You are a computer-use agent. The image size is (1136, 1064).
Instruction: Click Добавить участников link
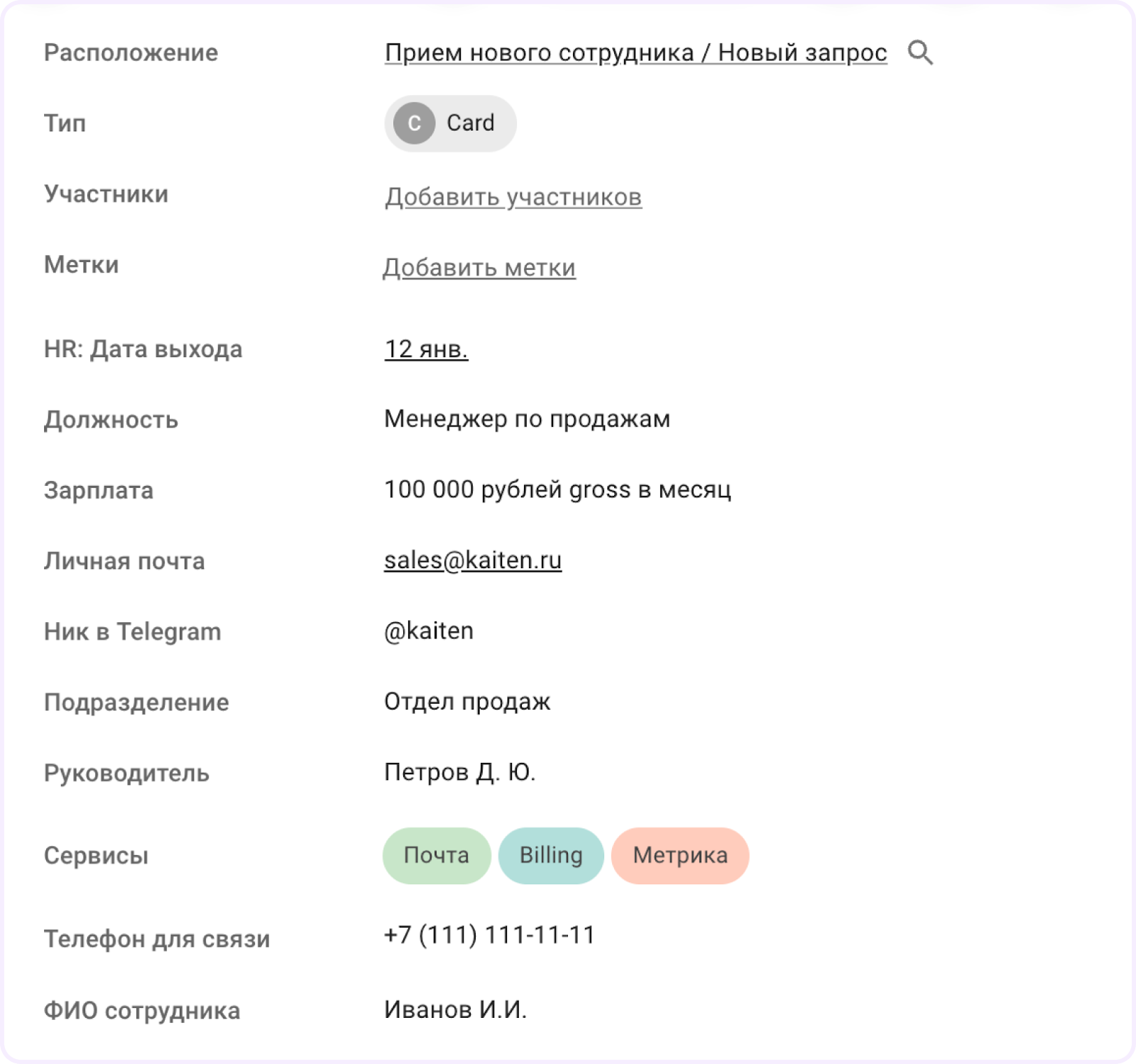point(513,197)
